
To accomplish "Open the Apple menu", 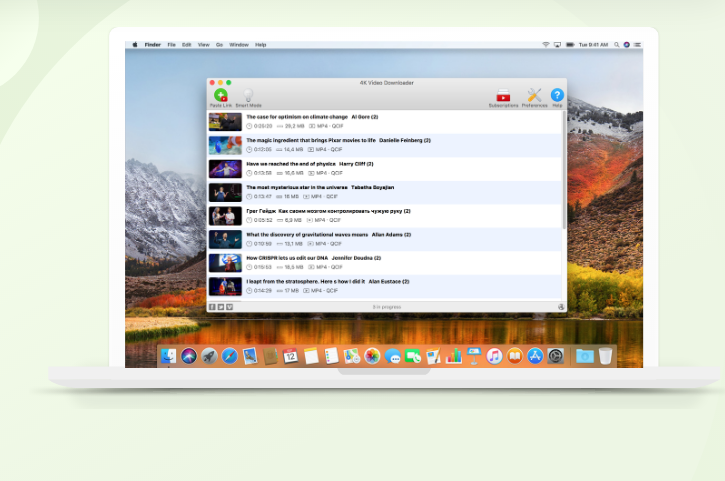I will click(135, 45).
